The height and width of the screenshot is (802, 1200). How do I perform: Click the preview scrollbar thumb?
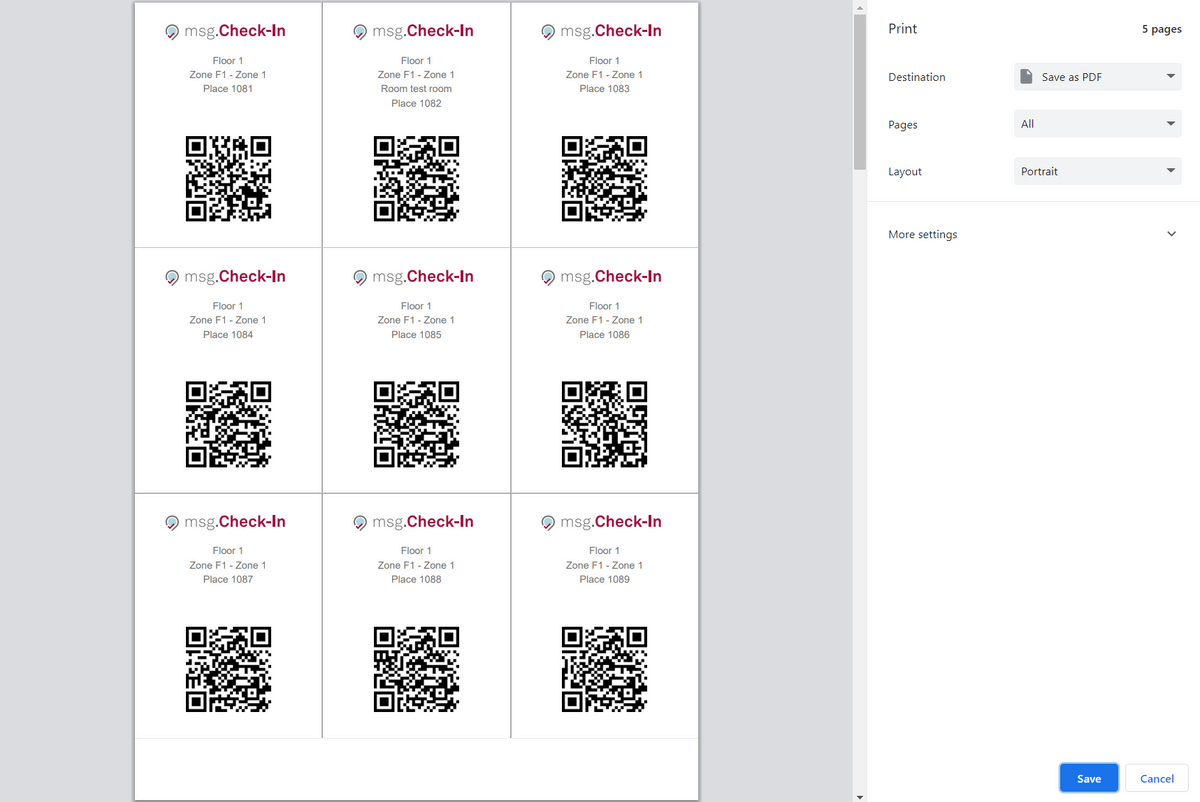click(x=859, y=92)
